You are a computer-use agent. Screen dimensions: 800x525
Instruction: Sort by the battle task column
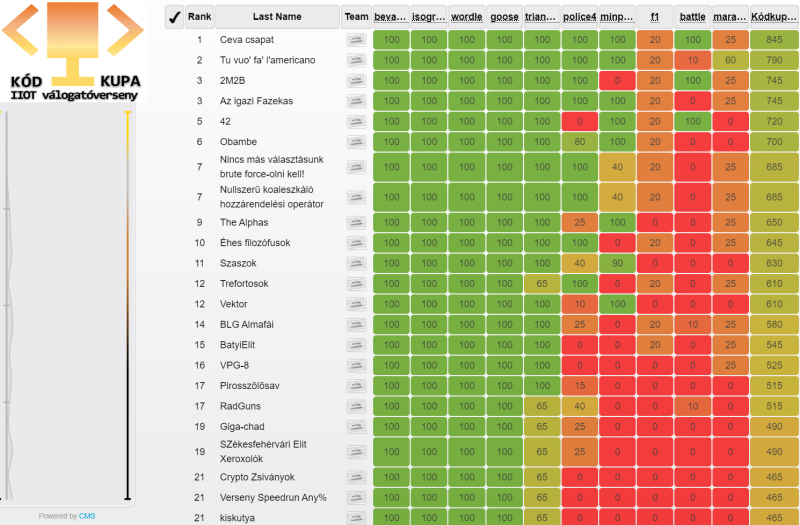click(692, 17)
